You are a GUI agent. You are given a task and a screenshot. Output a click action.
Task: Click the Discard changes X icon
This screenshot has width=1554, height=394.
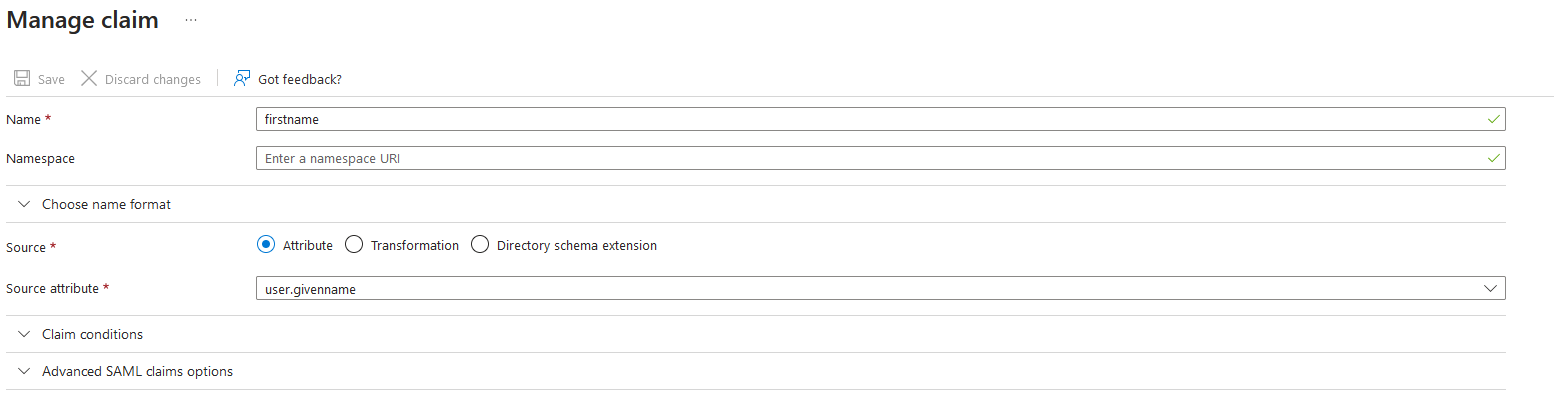[89, 79]
